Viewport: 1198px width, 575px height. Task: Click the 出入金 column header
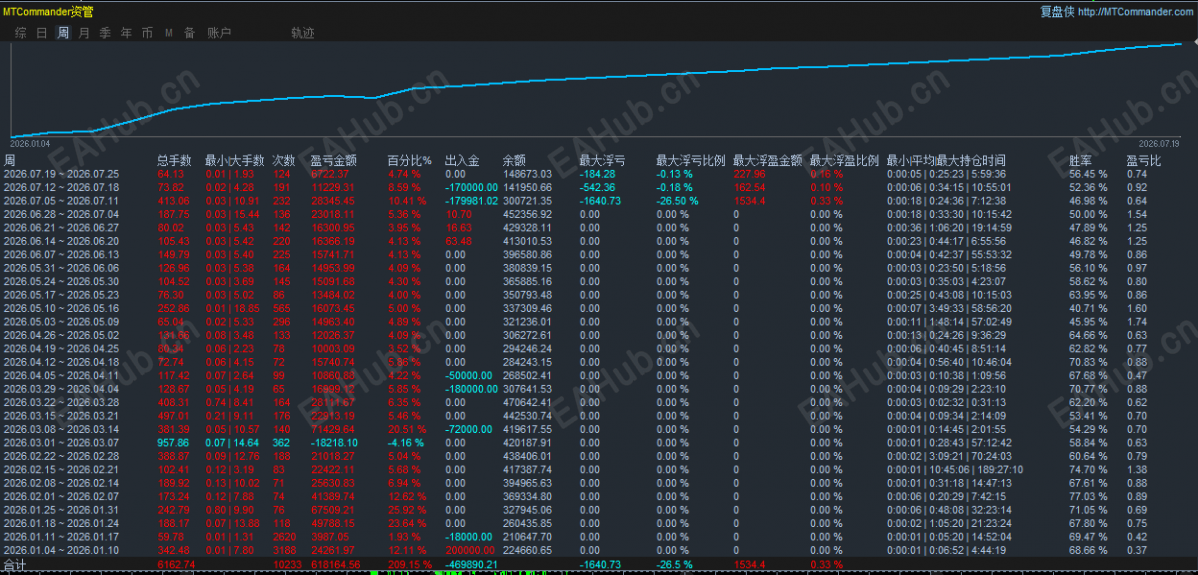click(x=461, y=160)
